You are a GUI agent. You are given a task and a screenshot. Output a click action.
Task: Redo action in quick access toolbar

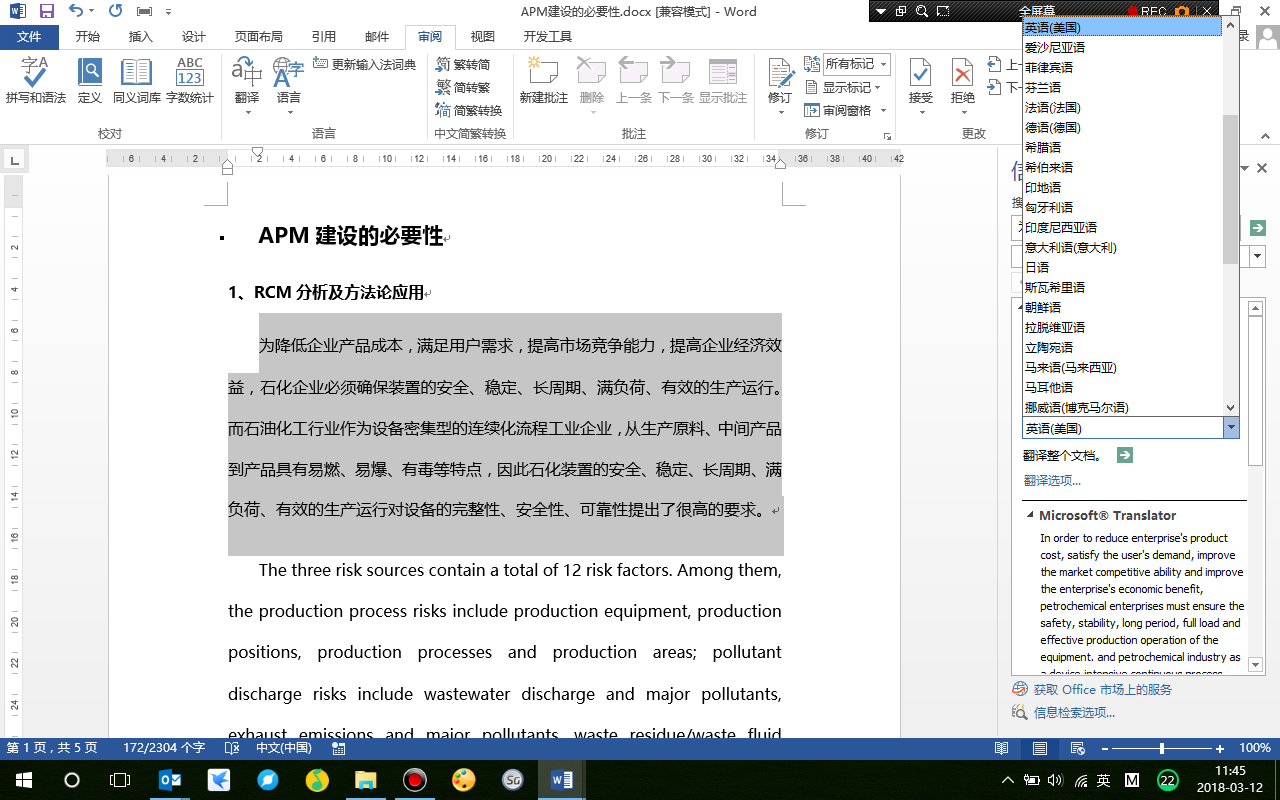[115, 12]
